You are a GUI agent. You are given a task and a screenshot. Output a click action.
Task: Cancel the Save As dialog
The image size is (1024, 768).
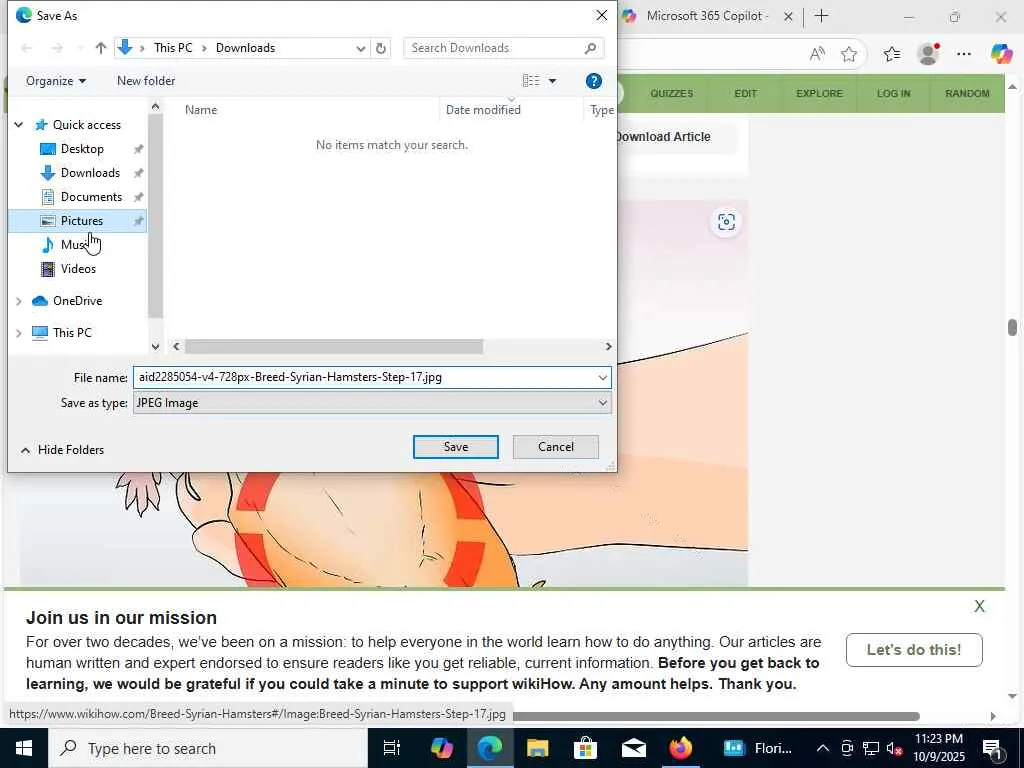click(556, 447)
